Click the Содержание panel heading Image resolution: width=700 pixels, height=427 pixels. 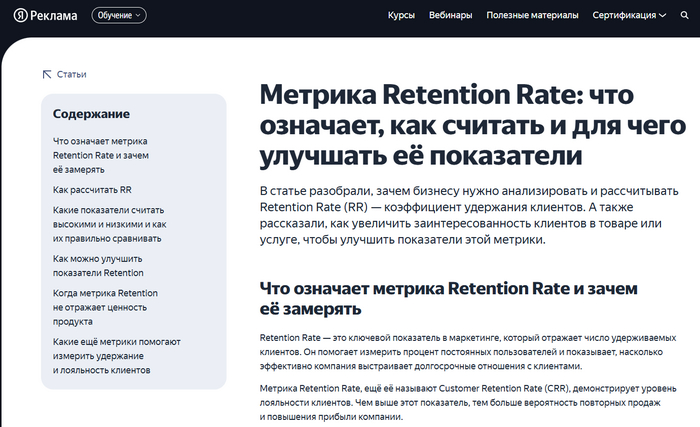click(92, 114)
